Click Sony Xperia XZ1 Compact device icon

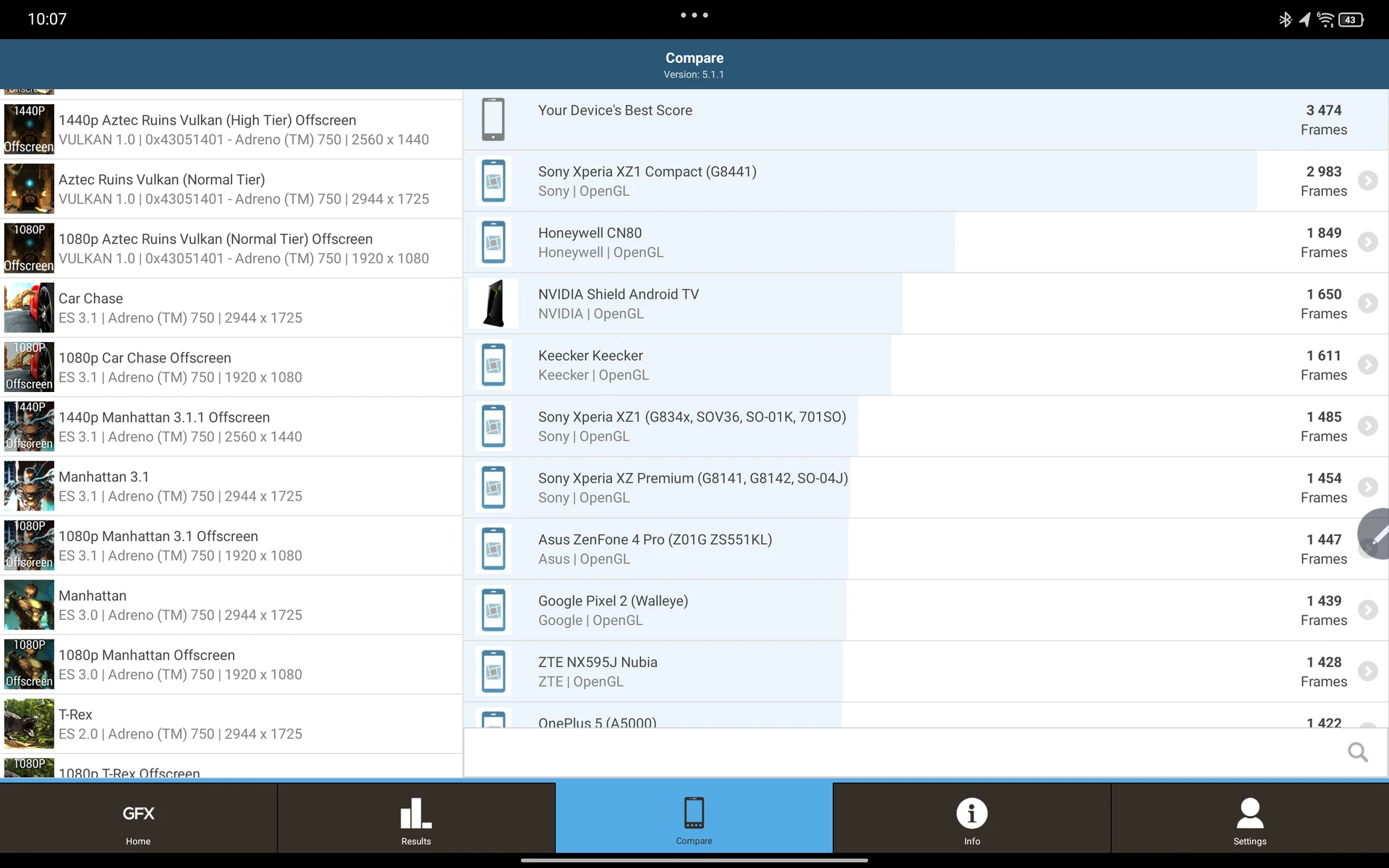pyautogui.click(x=493, y=181)
